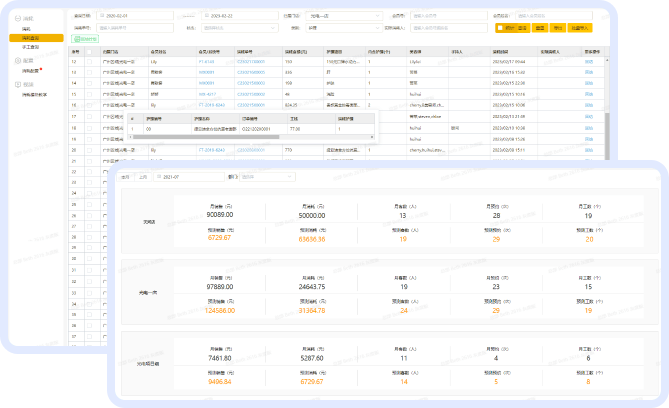Image resolution: width=669 pixels, height=408 pixels.
Task: Open the sidebar item just above the highlighted one
Action: point(26,29)
